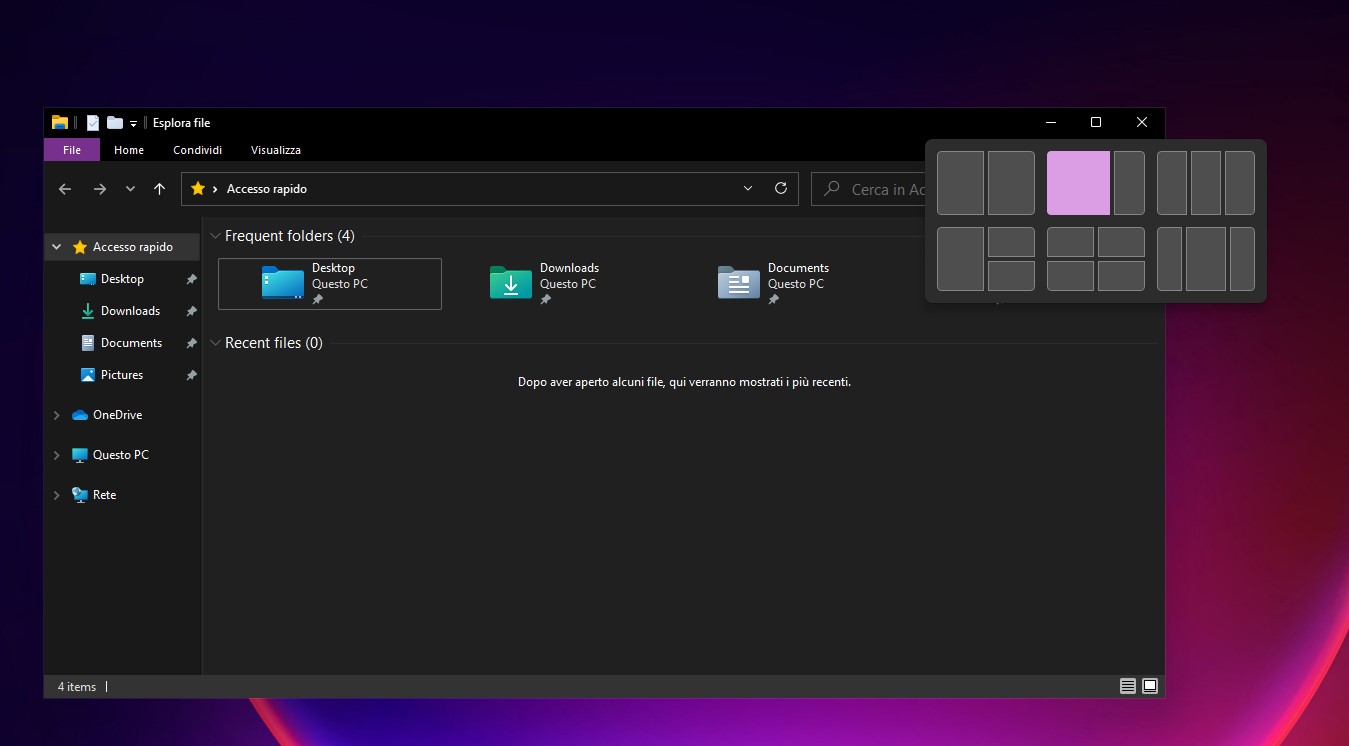This screenshot has height=746, width=1349.
Task: Minimize the Esplora file window
Action: 1051,122
